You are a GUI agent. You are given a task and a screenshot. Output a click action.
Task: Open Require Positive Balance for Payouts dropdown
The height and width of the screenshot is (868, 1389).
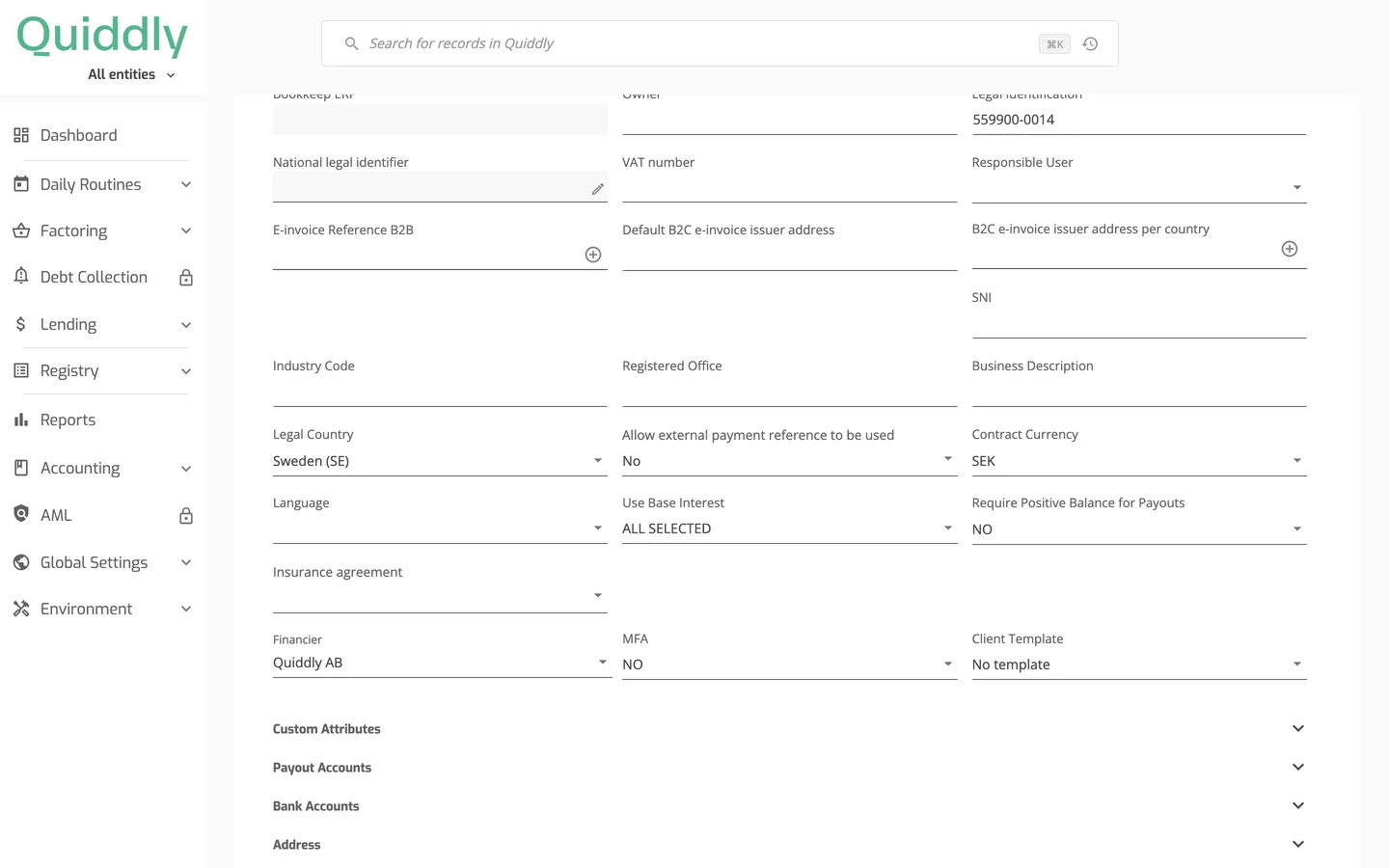click(1139, 529)
